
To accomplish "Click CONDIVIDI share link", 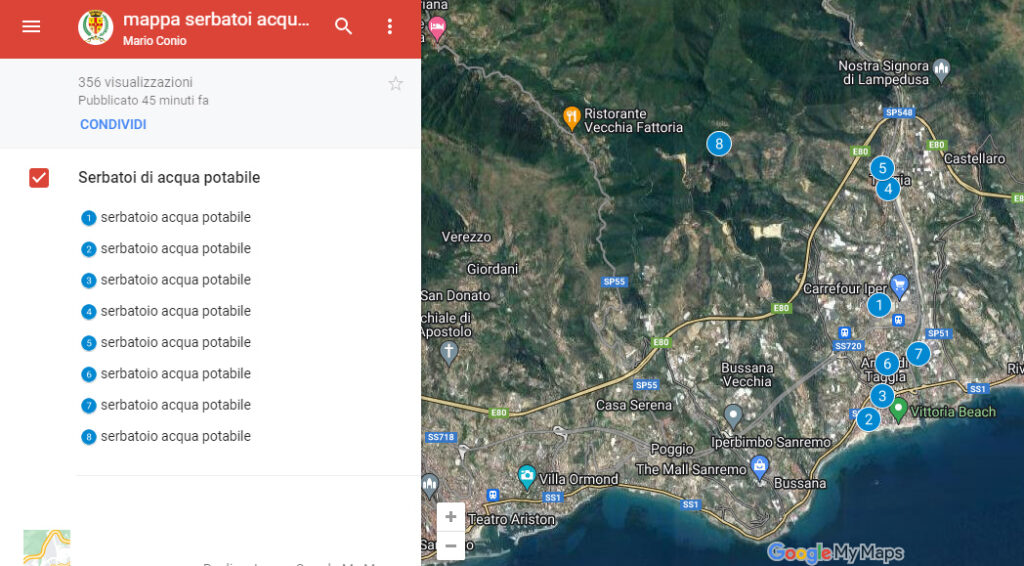I will [x=113, y=125].
